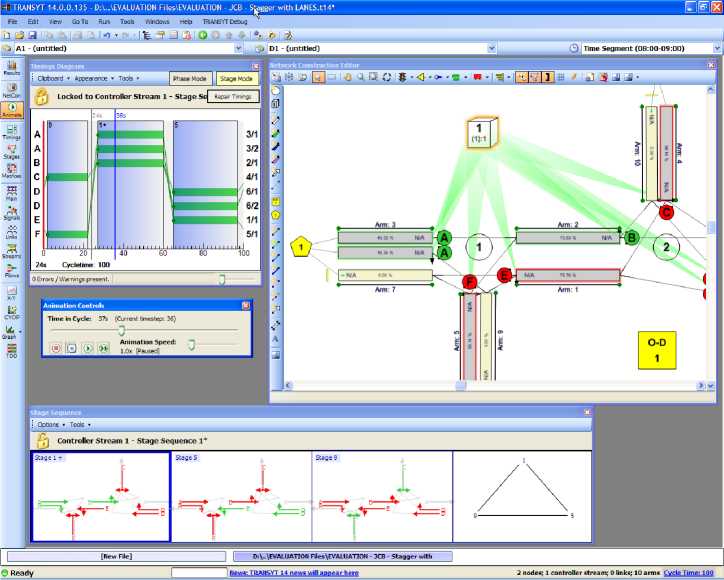The image size is (724, 580).
Task: Click the TRANSYT 14 news link
Action: point(294,573)
